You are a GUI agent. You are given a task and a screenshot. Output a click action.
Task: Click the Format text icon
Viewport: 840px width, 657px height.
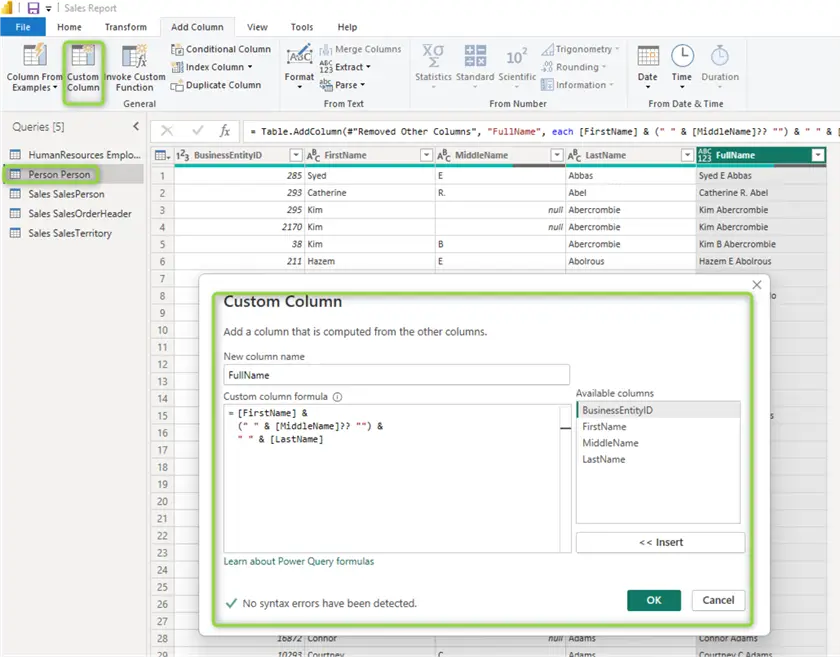[x=299, y=56]
